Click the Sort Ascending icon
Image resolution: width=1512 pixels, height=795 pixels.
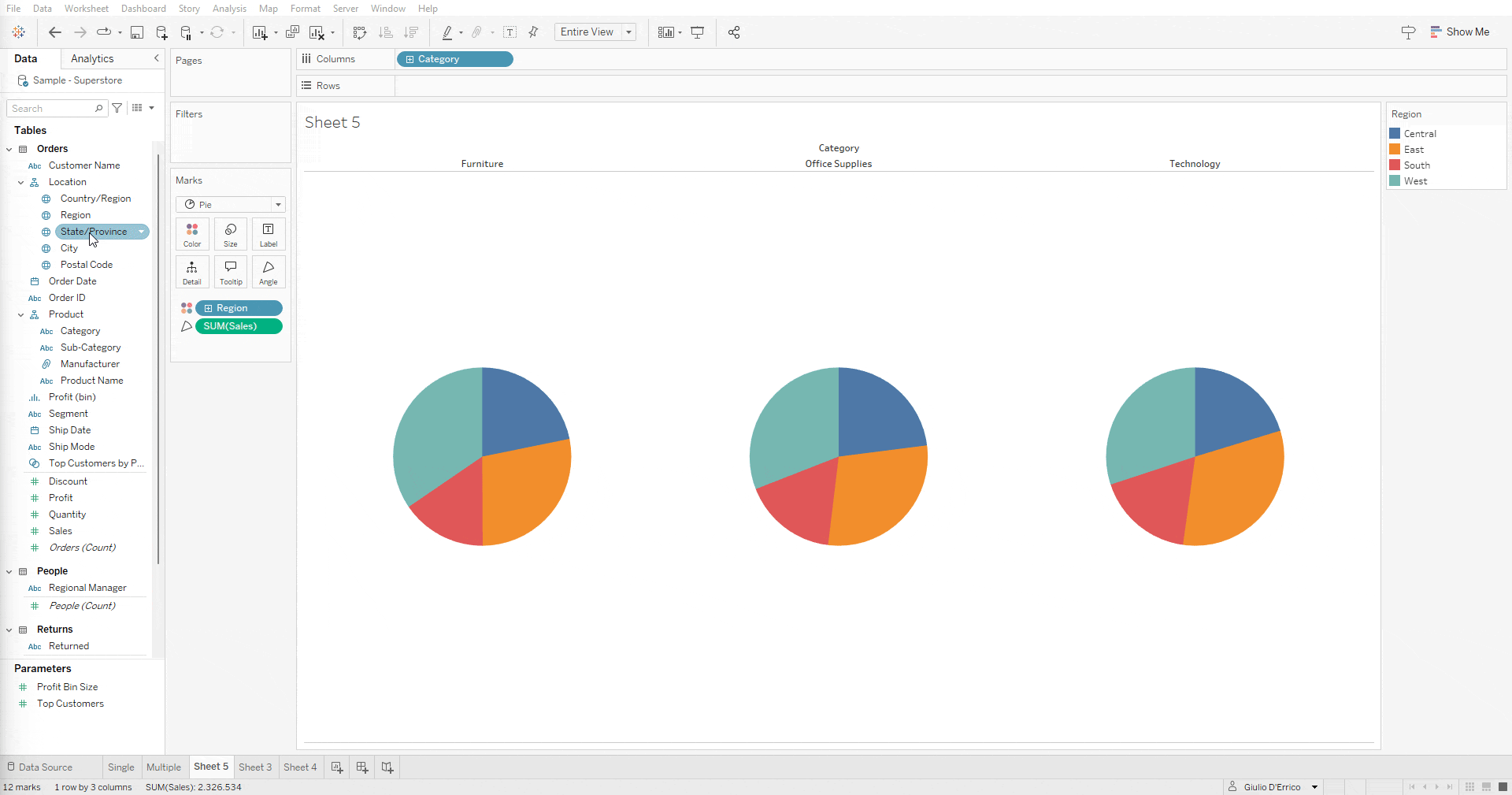coord(386,32)
